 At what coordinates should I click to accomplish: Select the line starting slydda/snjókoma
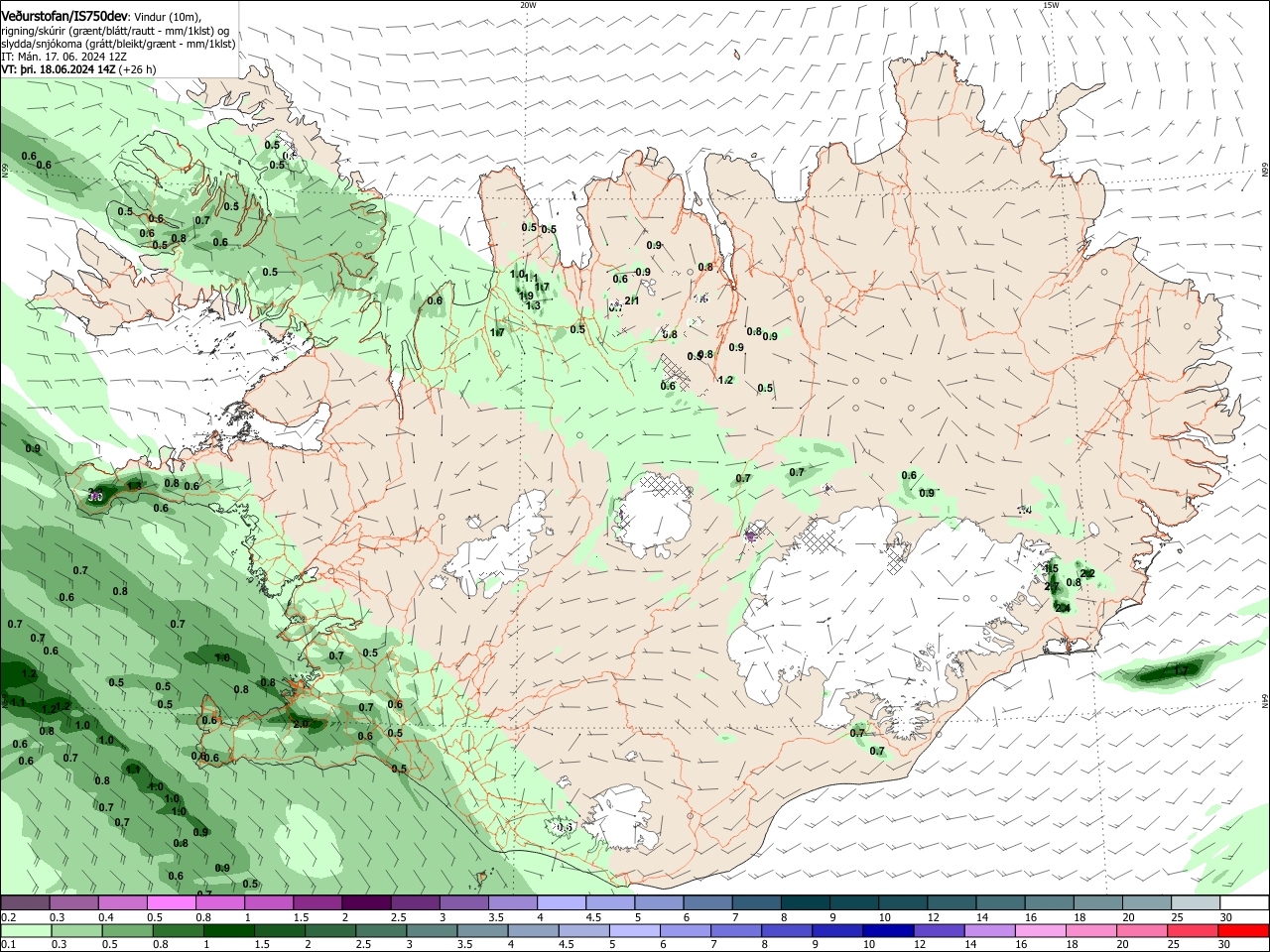tap(119, 44)
